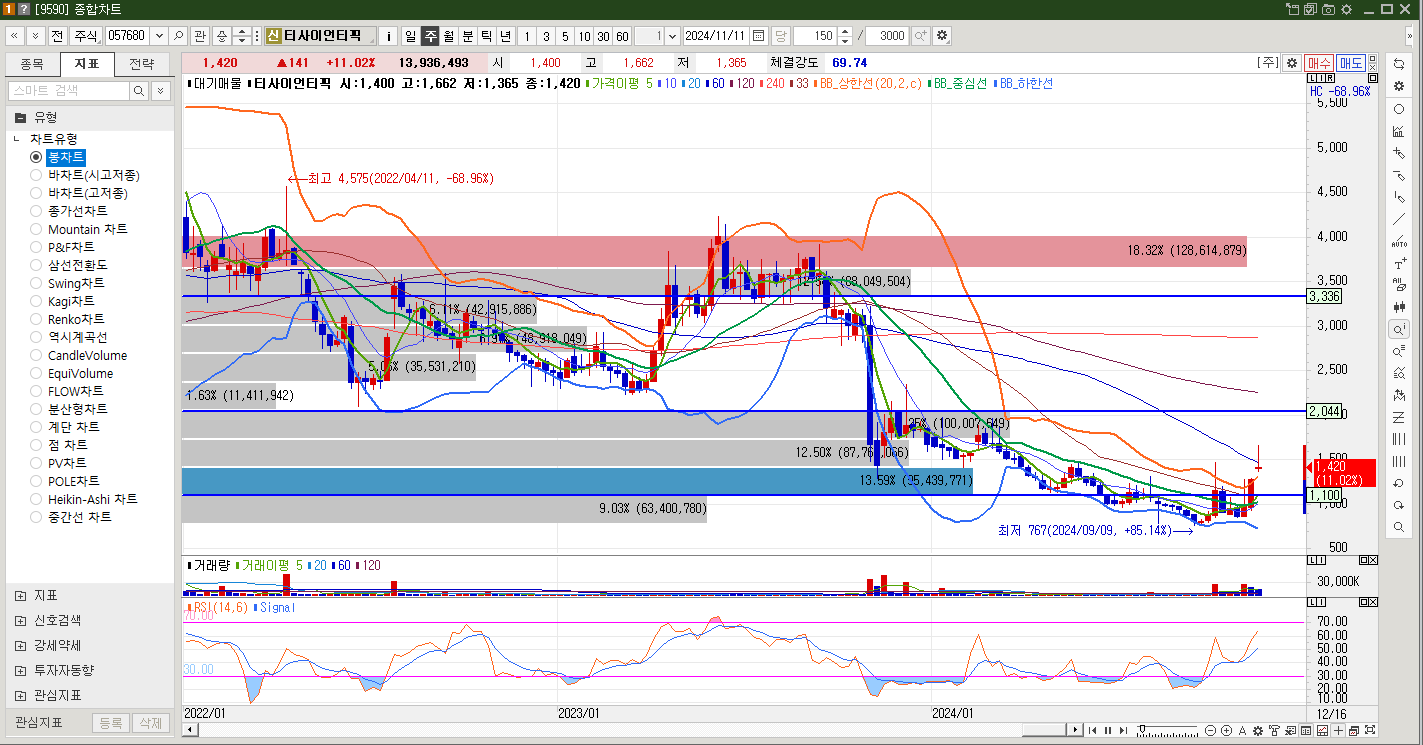The width and height of the screenshot is (1423, 745).
Task: Open settings gear next to [주] label
Action: 1292,62
